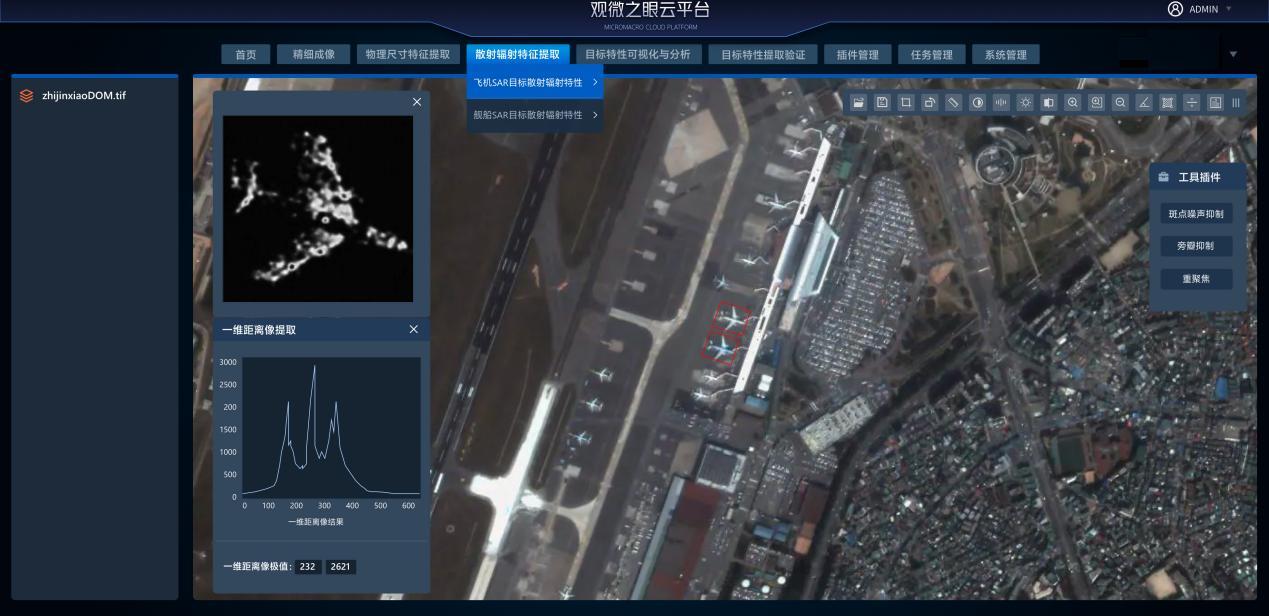
Task: Click the split compare view icon
Action: [x=1049, y=102]
